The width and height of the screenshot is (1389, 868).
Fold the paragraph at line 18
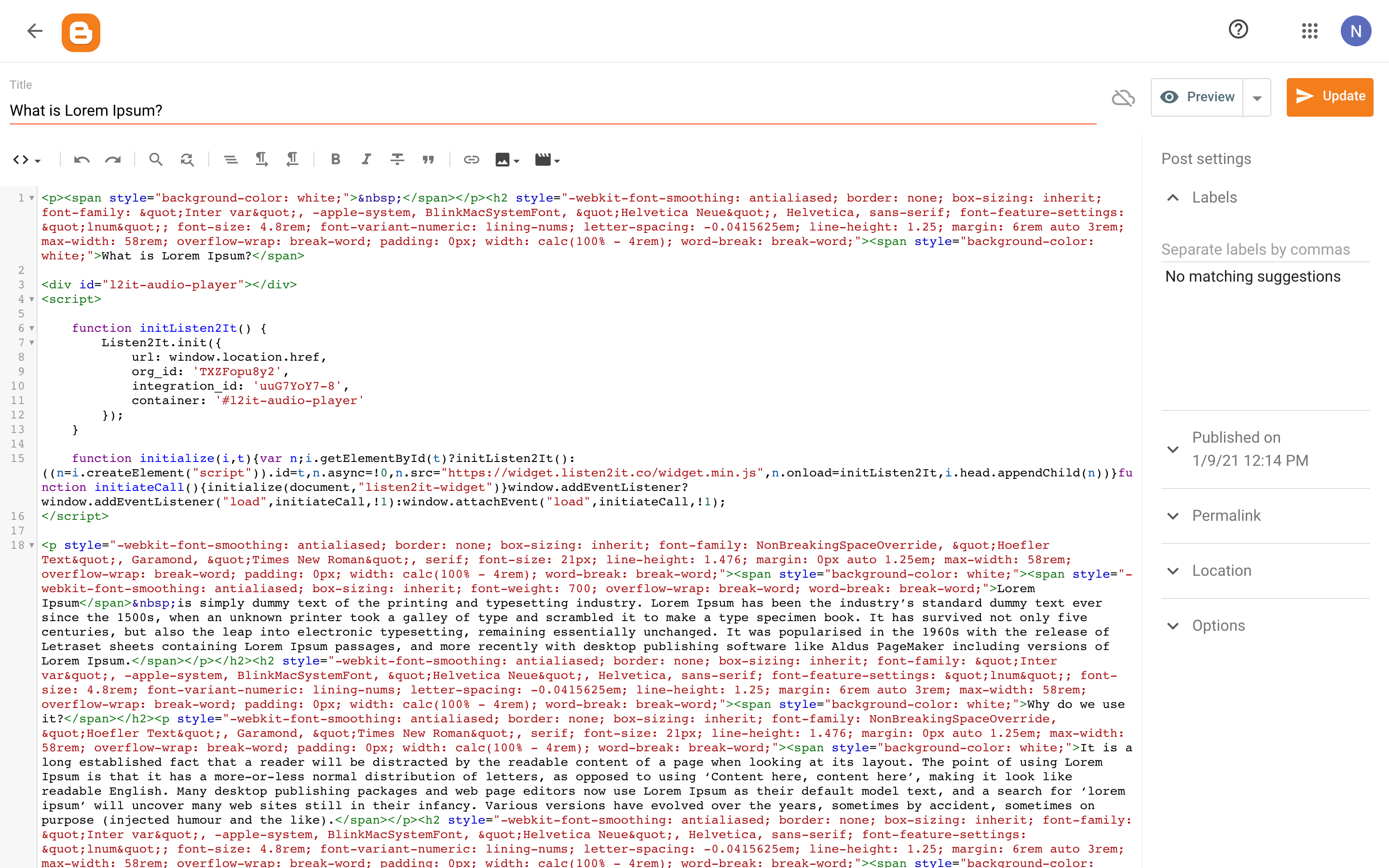[x=31, y=545]
